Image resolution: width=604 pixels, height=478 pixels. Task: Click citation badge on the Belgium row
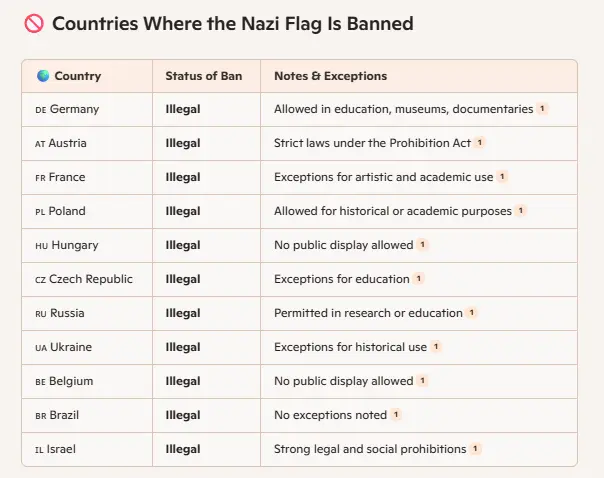pyautogui.click(x=423, y=381)
